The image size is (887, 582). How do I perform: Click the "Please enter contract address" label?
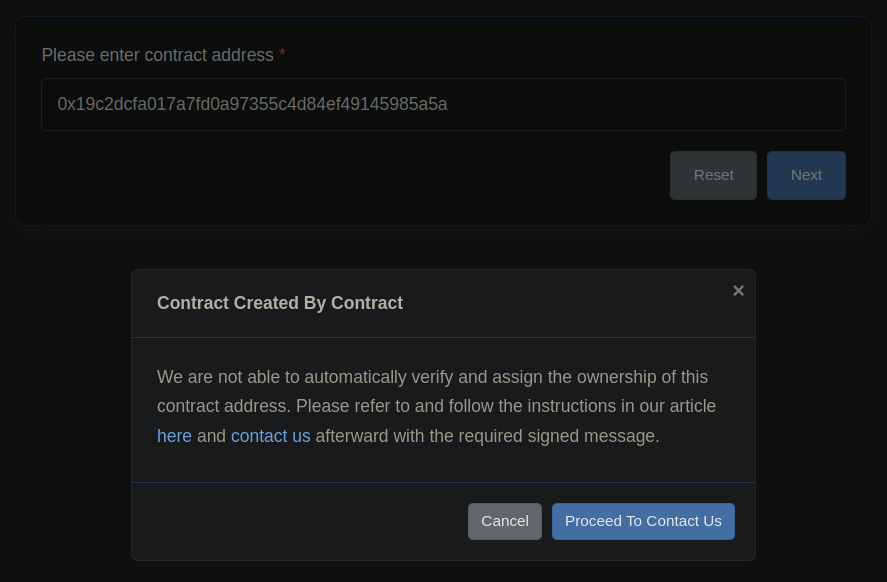(x=157, y=55)
